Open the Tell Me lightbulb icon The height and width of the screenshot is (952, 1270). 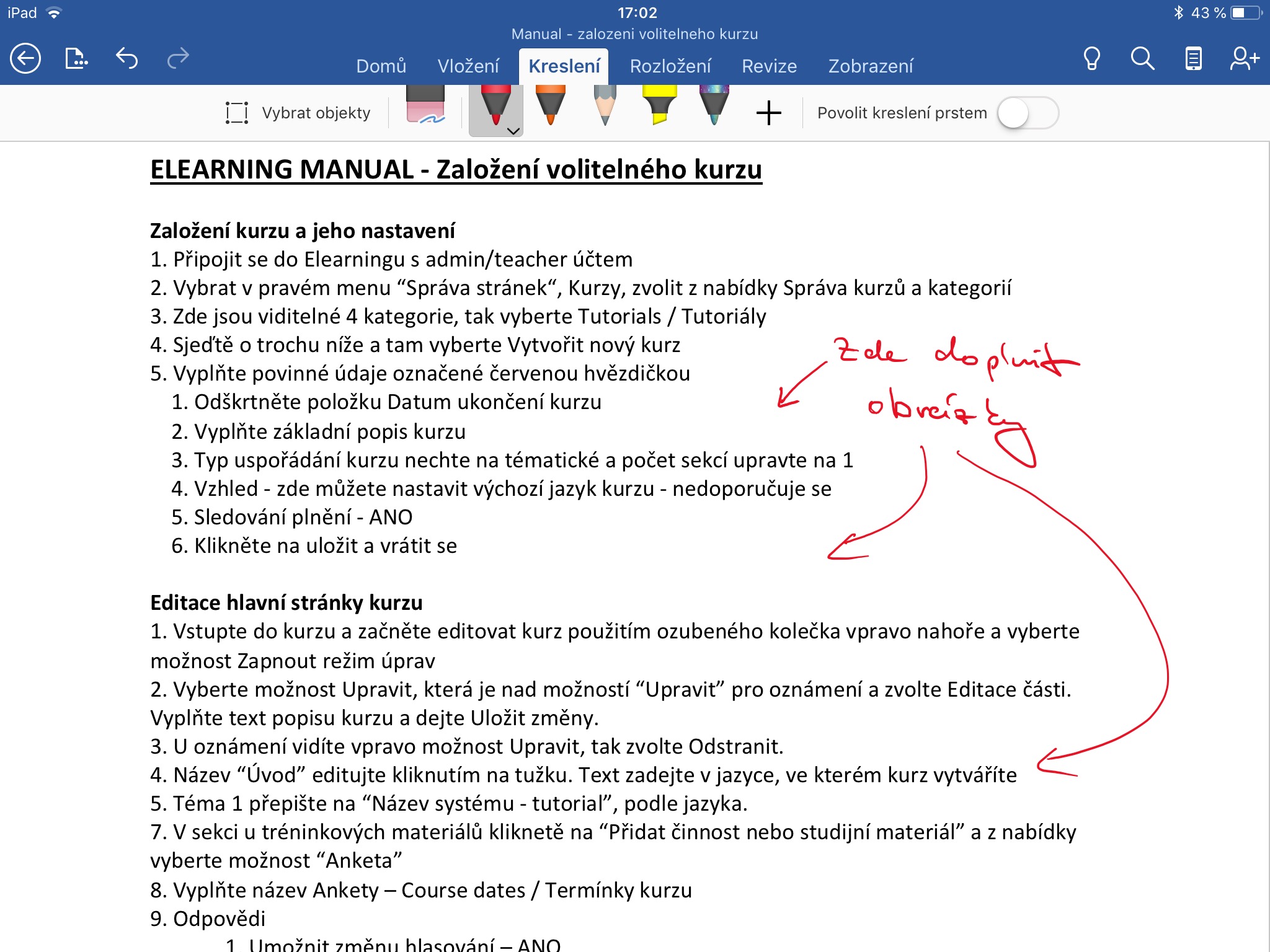click(x=1091, y=59)
